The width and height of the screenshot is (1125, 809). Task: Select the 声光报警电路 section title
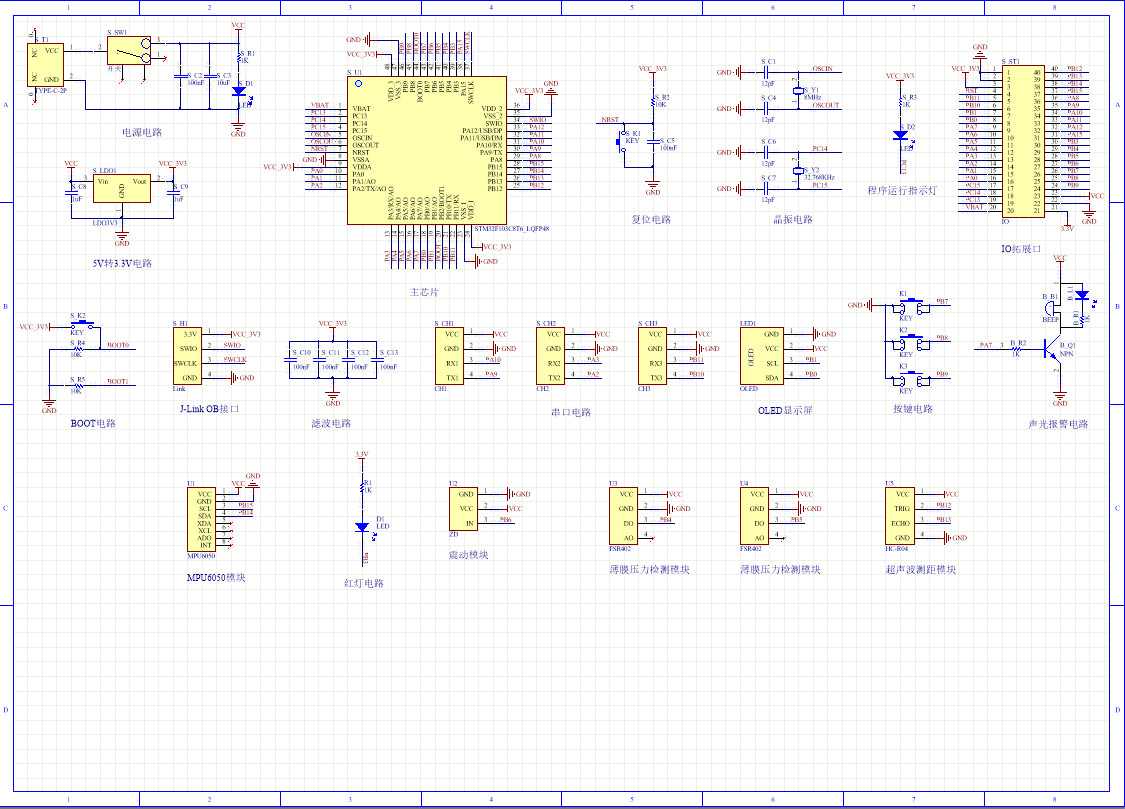pos(1058,424)
